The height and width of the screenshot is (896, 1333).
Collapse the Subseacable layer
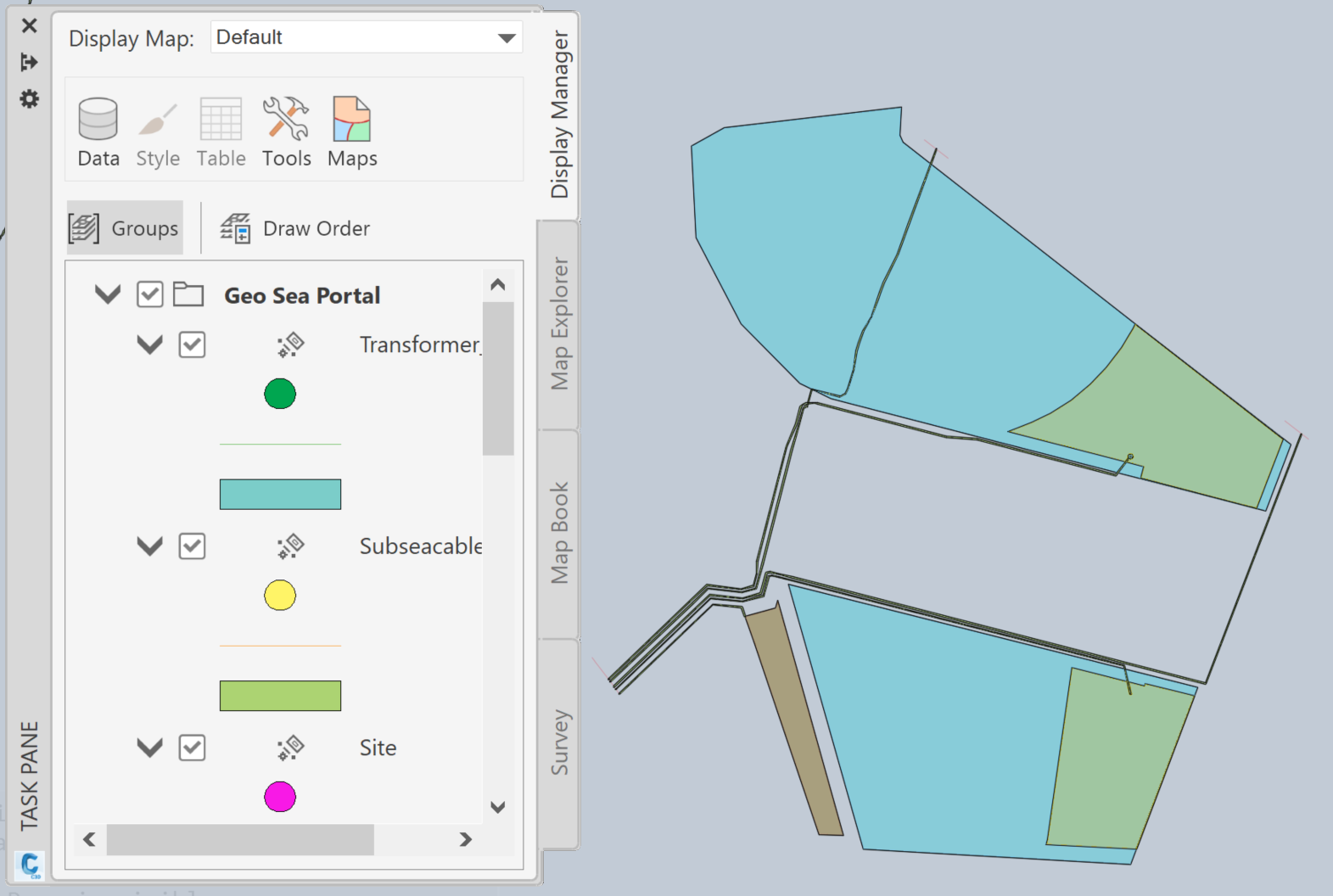pos(150,546)
